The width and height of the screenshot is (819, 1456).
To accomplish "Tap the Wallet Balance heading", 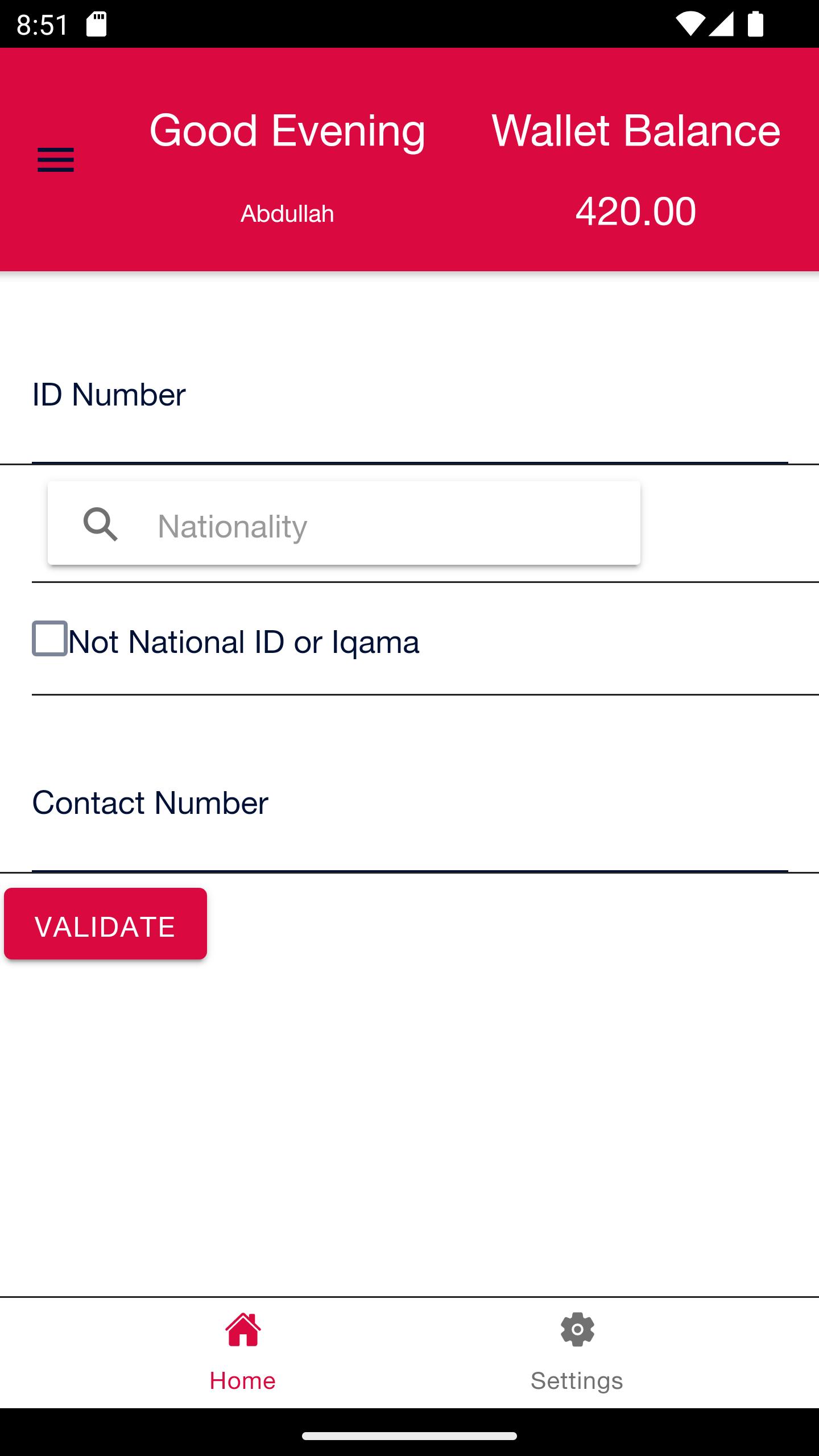I will point(635,131).
